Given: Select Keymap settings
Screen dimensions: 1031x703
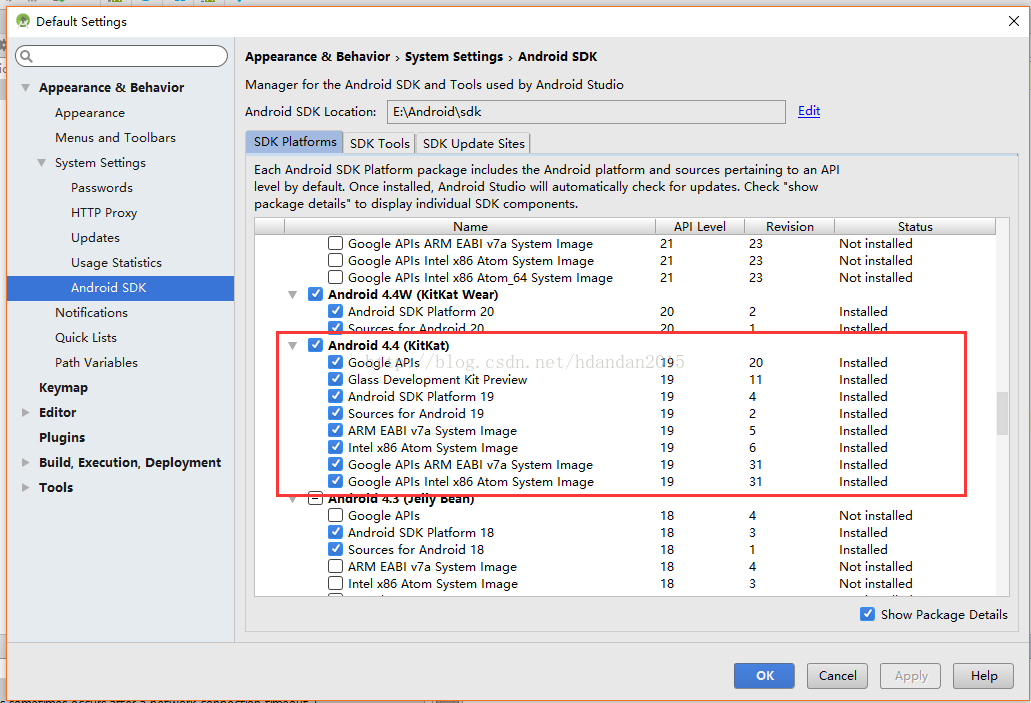Looking at the screenshot, I should (63, 387).
